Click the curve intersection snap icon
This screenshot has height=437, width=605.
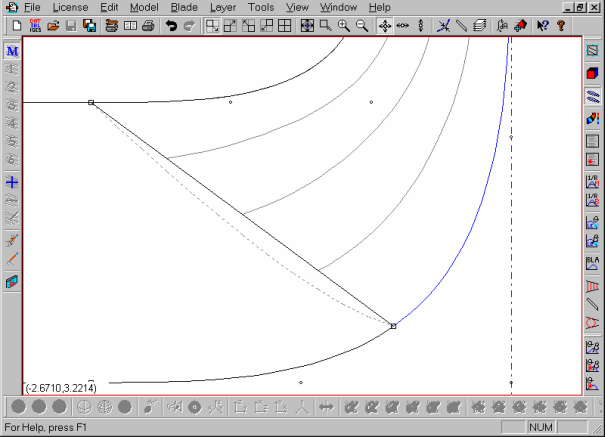tap(443, 26)
